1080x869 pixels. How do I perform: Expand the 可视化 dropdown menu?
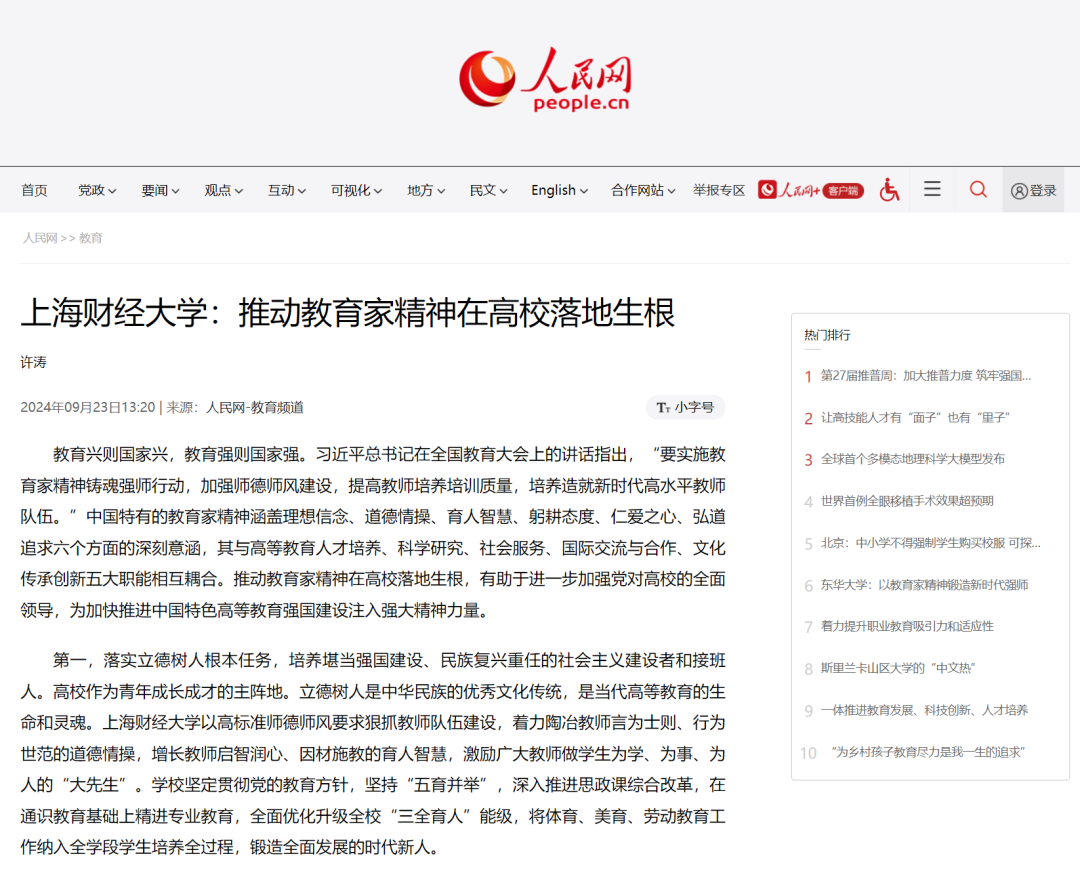357,190
